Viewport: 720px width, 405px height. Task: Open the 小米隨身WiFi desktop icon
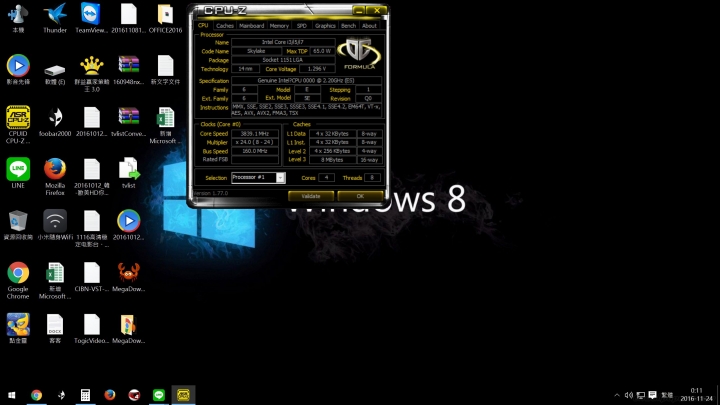pyautogui.click(x=55, y=225)
